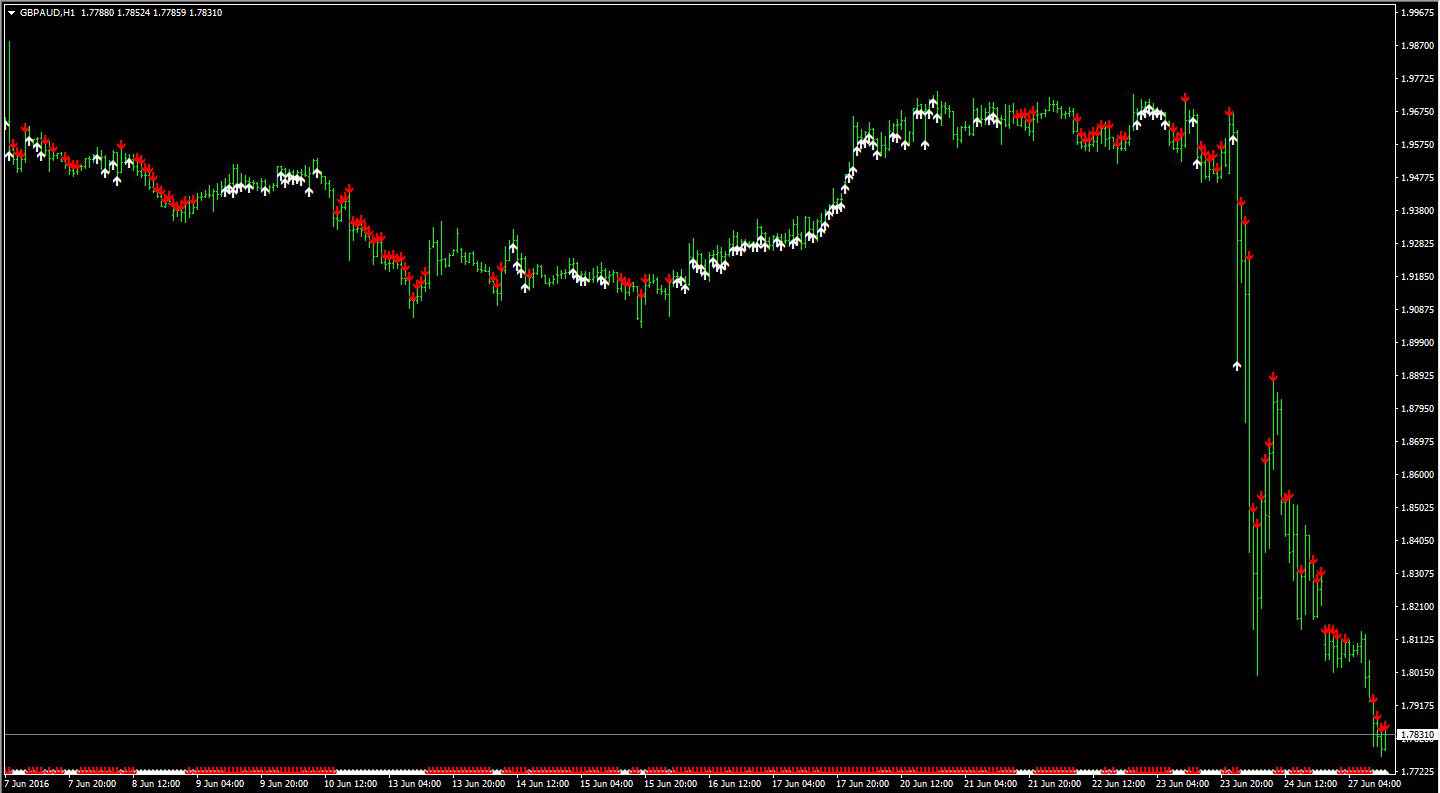Click the 9 Jun 20:00 time label
1440x793 pixels.
click(283, 785)
